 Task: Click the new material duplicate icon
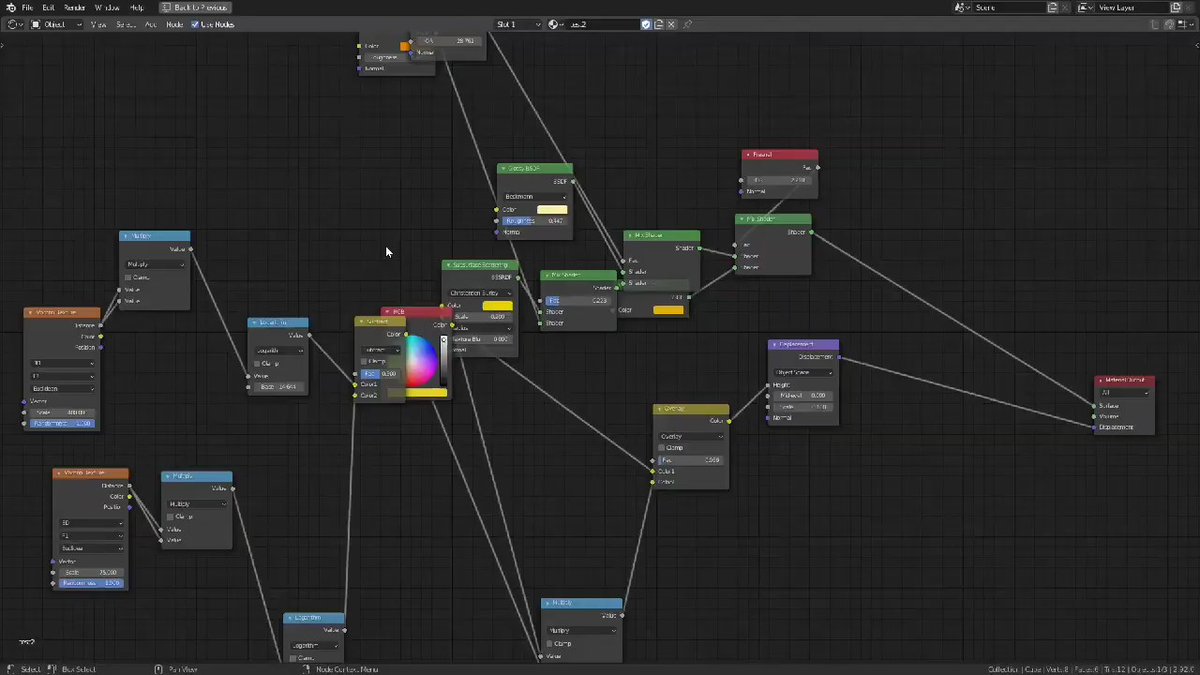[659, 24]
